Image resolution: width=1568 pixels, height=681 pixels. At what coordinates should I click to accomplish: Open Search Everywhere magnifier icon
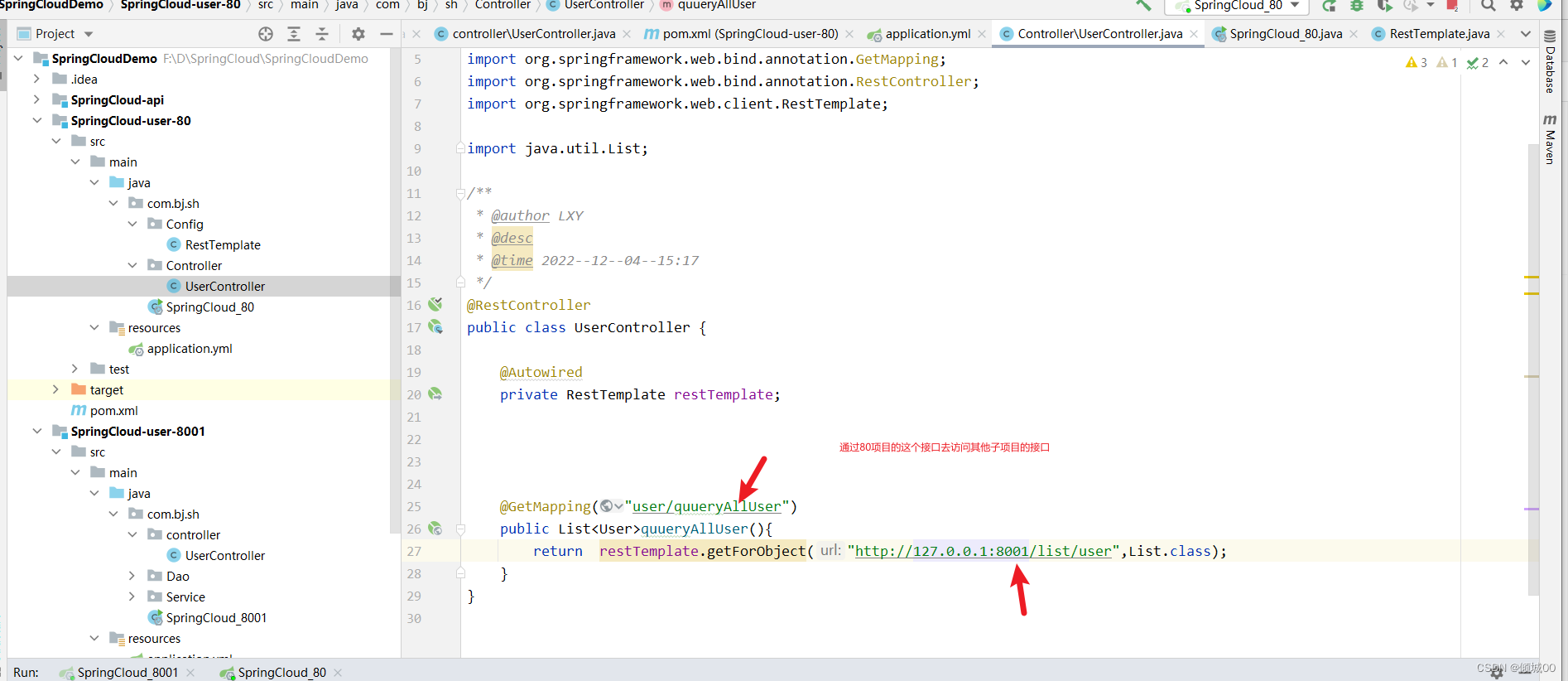click(1488, 6)
